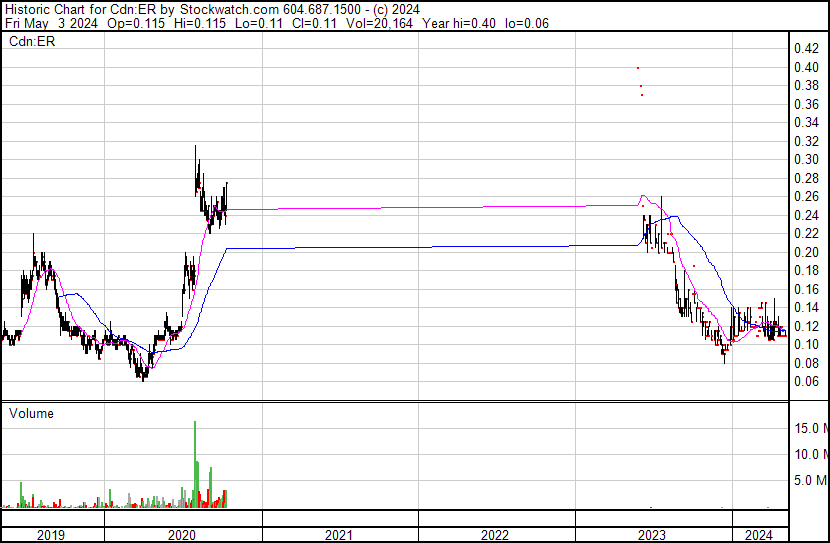Click the 0.06 price axis label
This screenshot has width=830, height=543.
806,381
